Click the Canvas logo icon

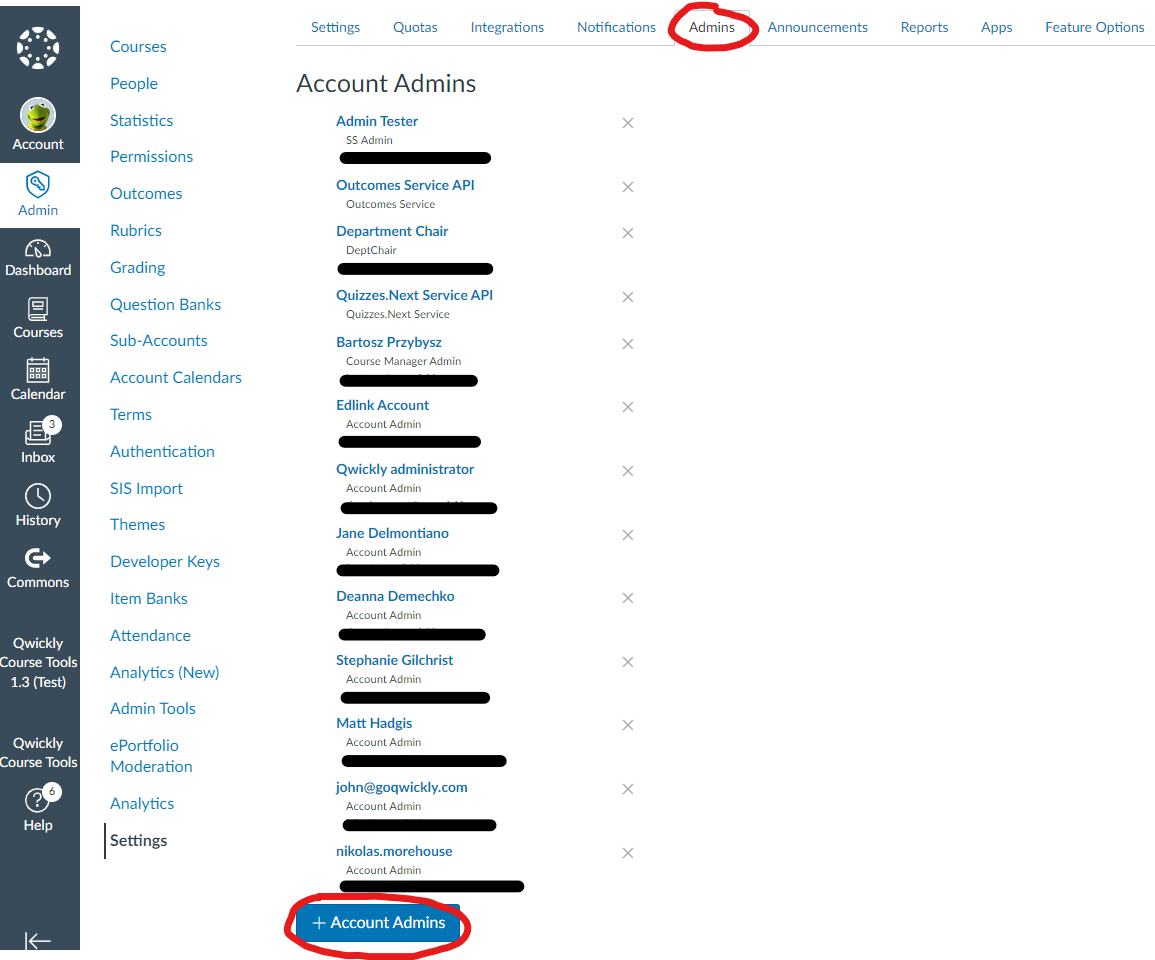[38, 47]
